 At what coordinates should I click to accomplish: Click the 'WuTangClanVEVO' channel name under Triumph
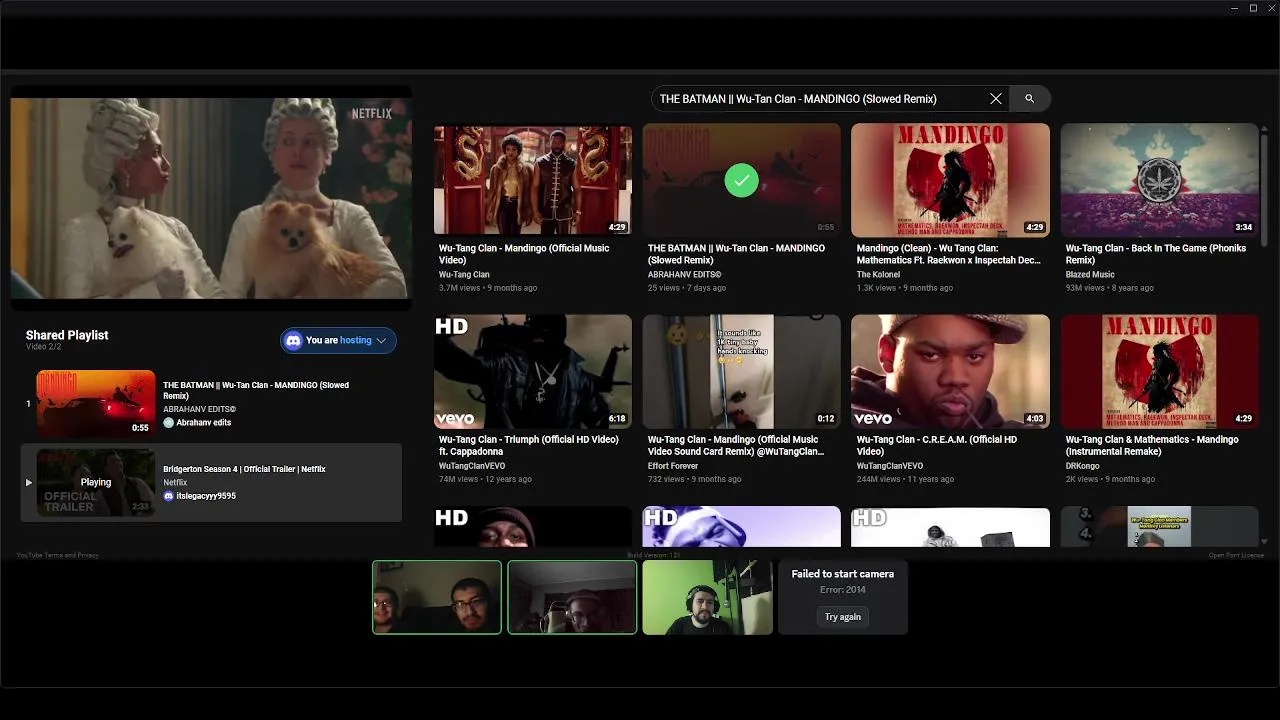pos(472,466)
